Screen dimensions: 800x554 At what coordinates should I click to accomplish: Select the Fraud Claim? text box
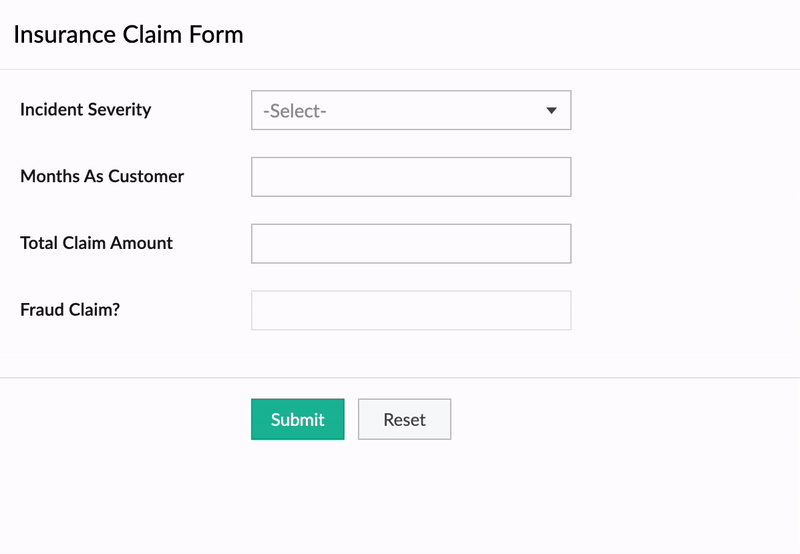click(410, 310)
